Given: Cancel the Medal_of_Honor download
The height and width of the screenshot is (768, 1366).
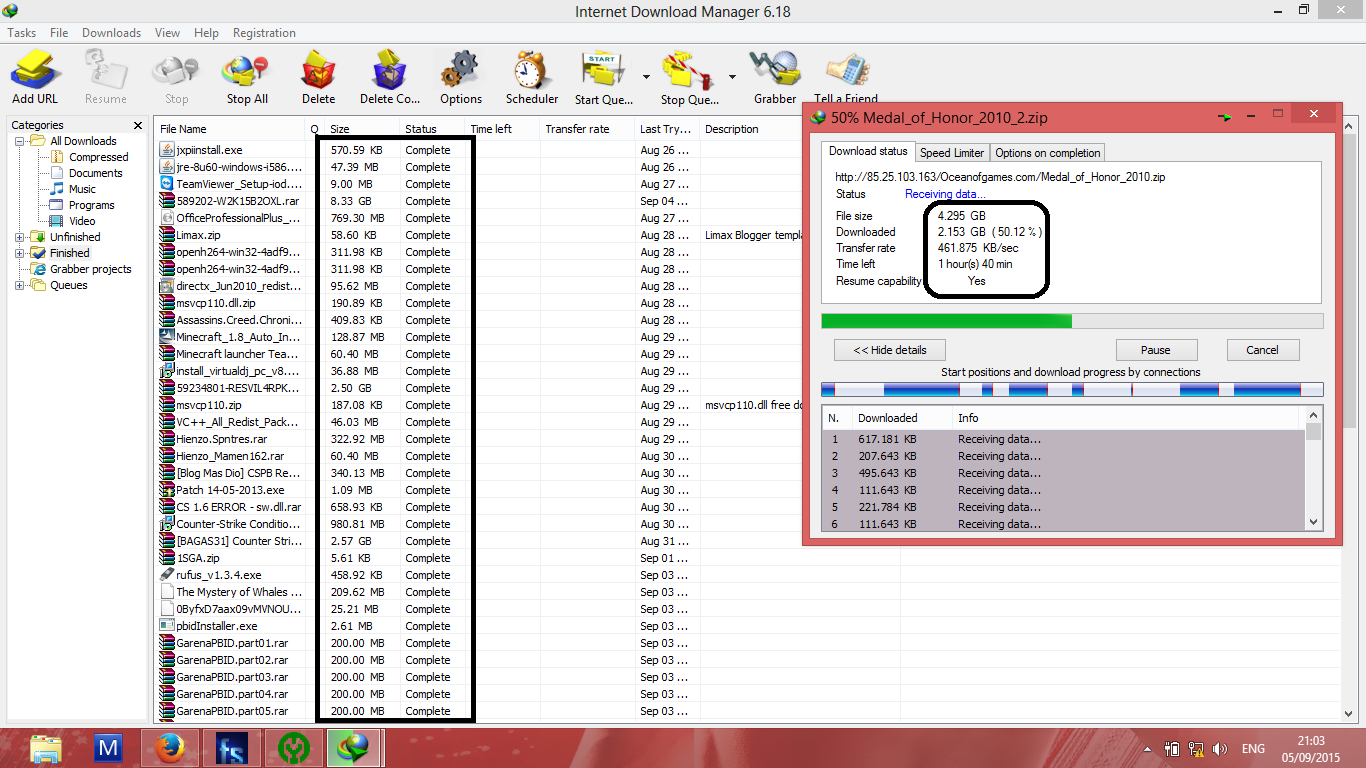Looking at the screenshot, I should (x=1262, y=350).
